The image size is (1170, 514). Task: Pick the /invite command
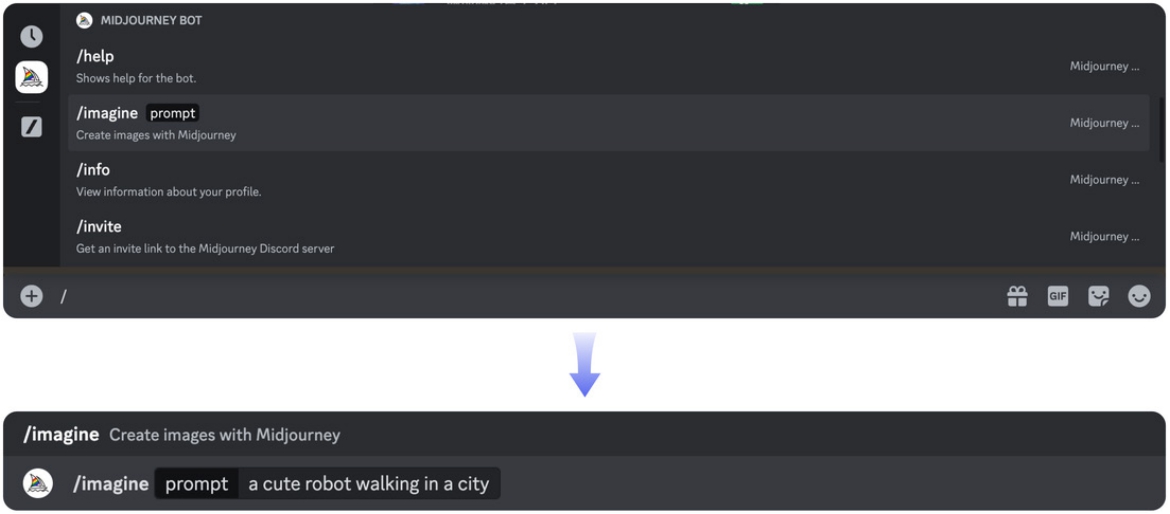point(608,236)
